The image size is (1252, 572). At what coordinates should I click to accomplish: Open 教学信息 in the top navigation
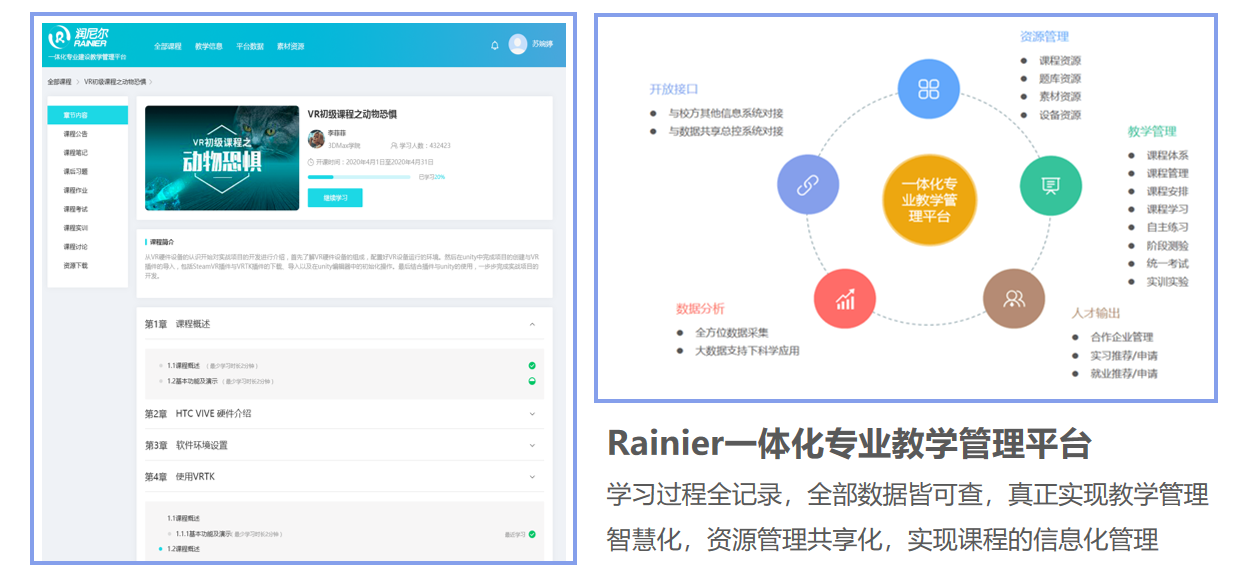coord(209,46)
